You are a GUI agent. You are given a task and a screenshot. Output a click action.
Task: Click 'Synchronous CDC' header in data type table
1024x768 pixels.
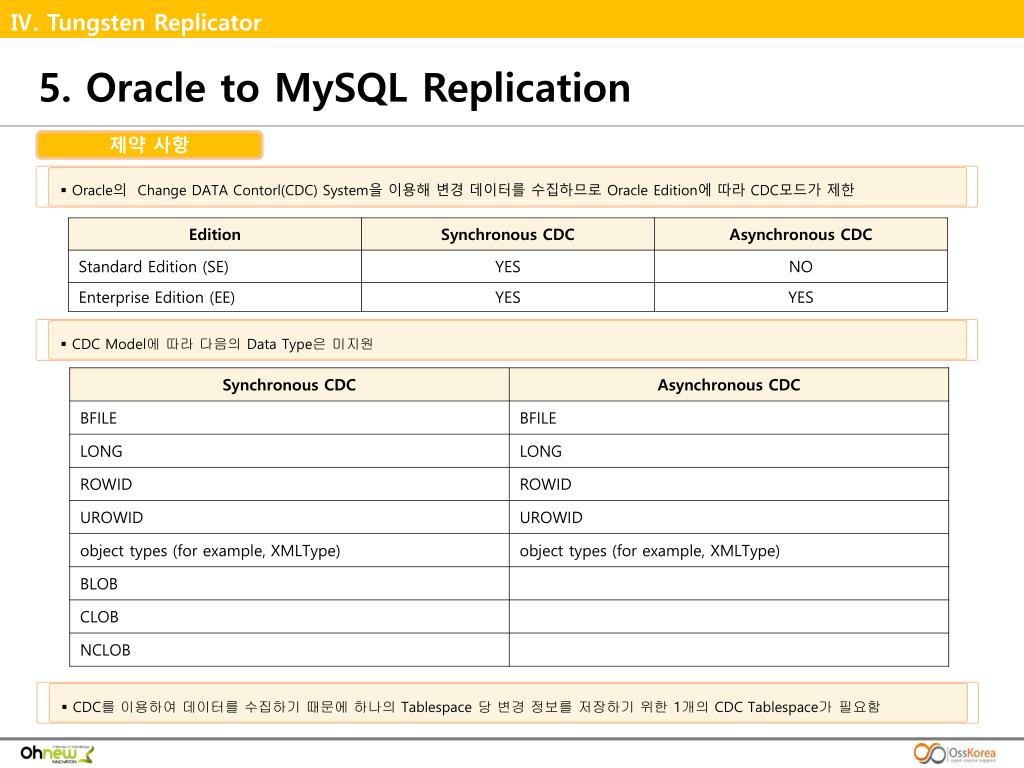point(289,385)
